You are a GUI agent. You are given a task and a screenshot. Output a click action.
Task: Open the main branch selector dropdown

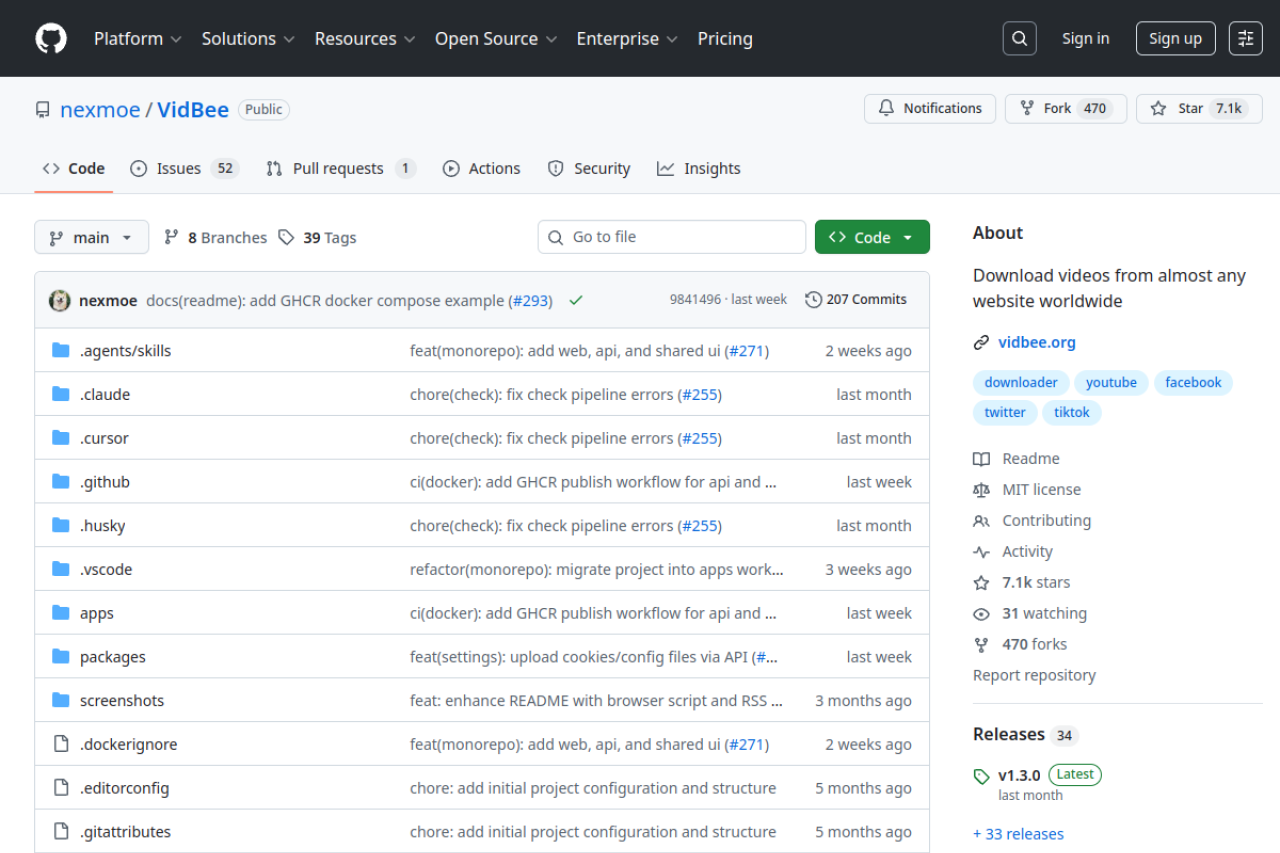91,237
